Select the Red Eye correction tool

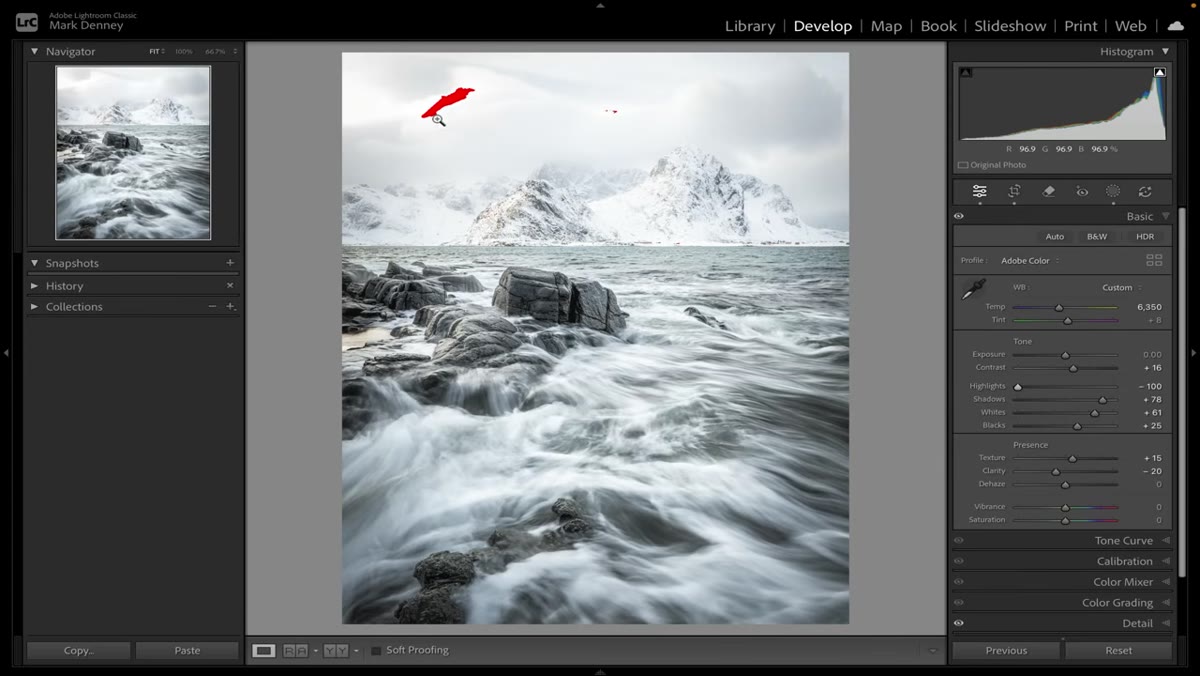point(1081,191)
